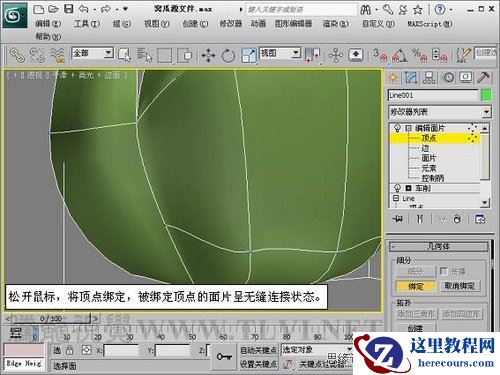Image resolution: width=500 pixels, height=375 pixels.
Task: Save the scene with the floppy disk icon
Action: (68, 9)
